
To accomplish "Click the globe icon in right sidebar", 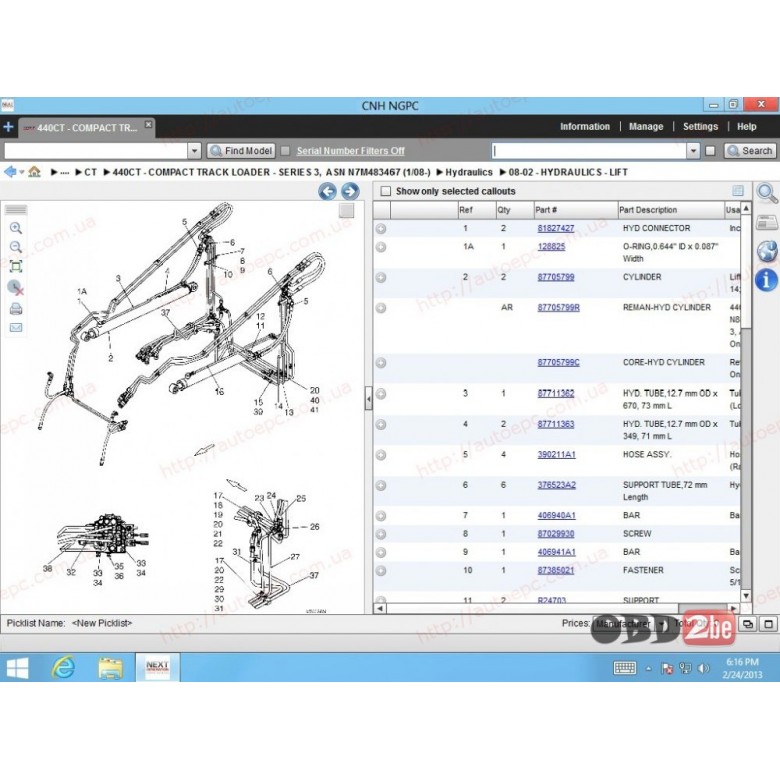I will [x=767, y=251].
